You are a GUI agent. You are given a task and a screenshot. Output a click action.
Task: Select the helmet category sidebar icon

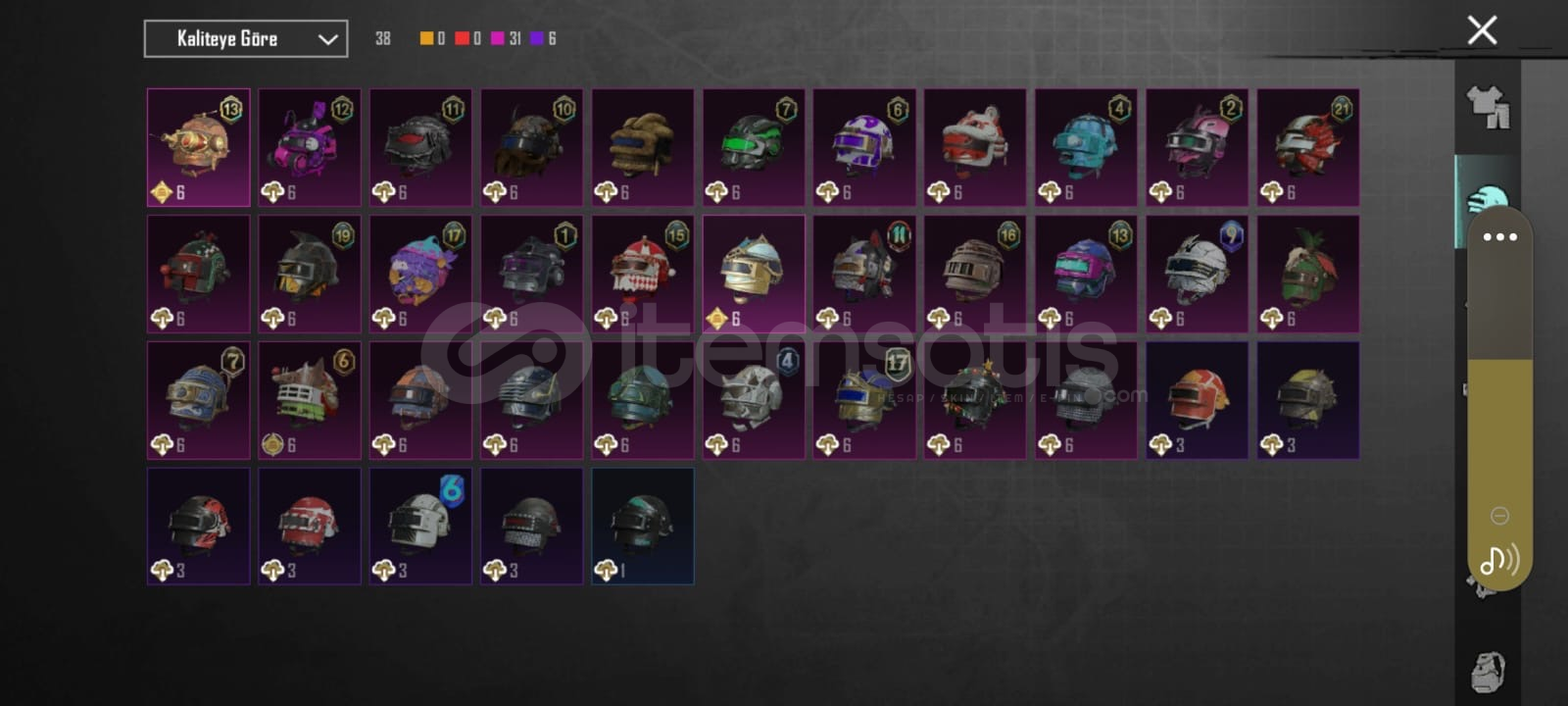(1478, 199)
